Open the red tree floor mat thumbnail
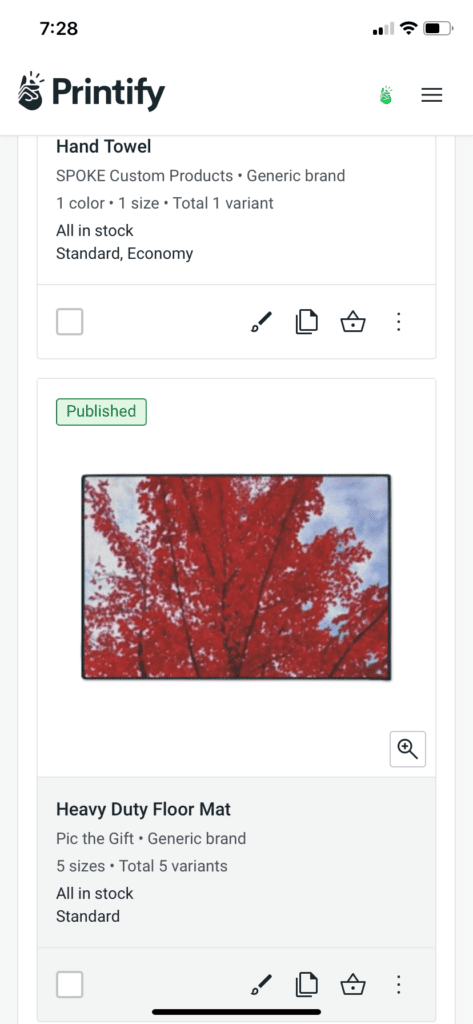The width and height of the screenshot is (473, 1024). [x=236, y=577]
